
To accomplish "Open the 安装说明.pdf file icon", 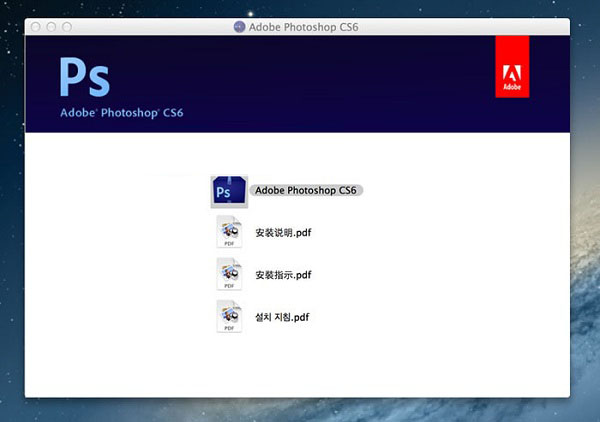I will [x=229, y=231].
